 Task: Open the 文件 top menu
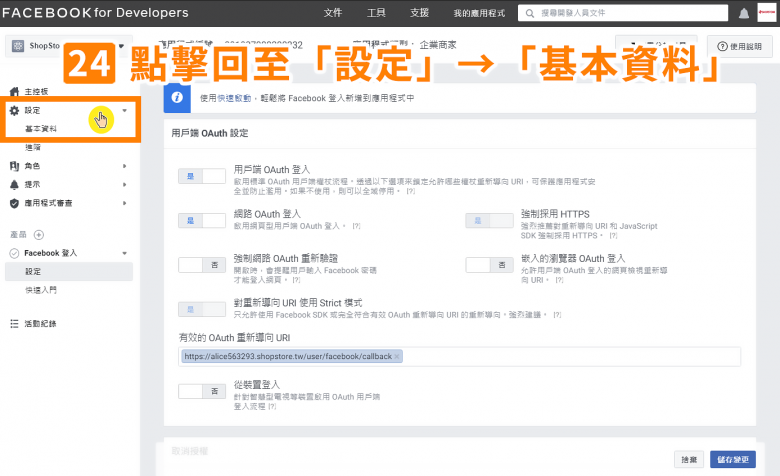coord(333,13)
